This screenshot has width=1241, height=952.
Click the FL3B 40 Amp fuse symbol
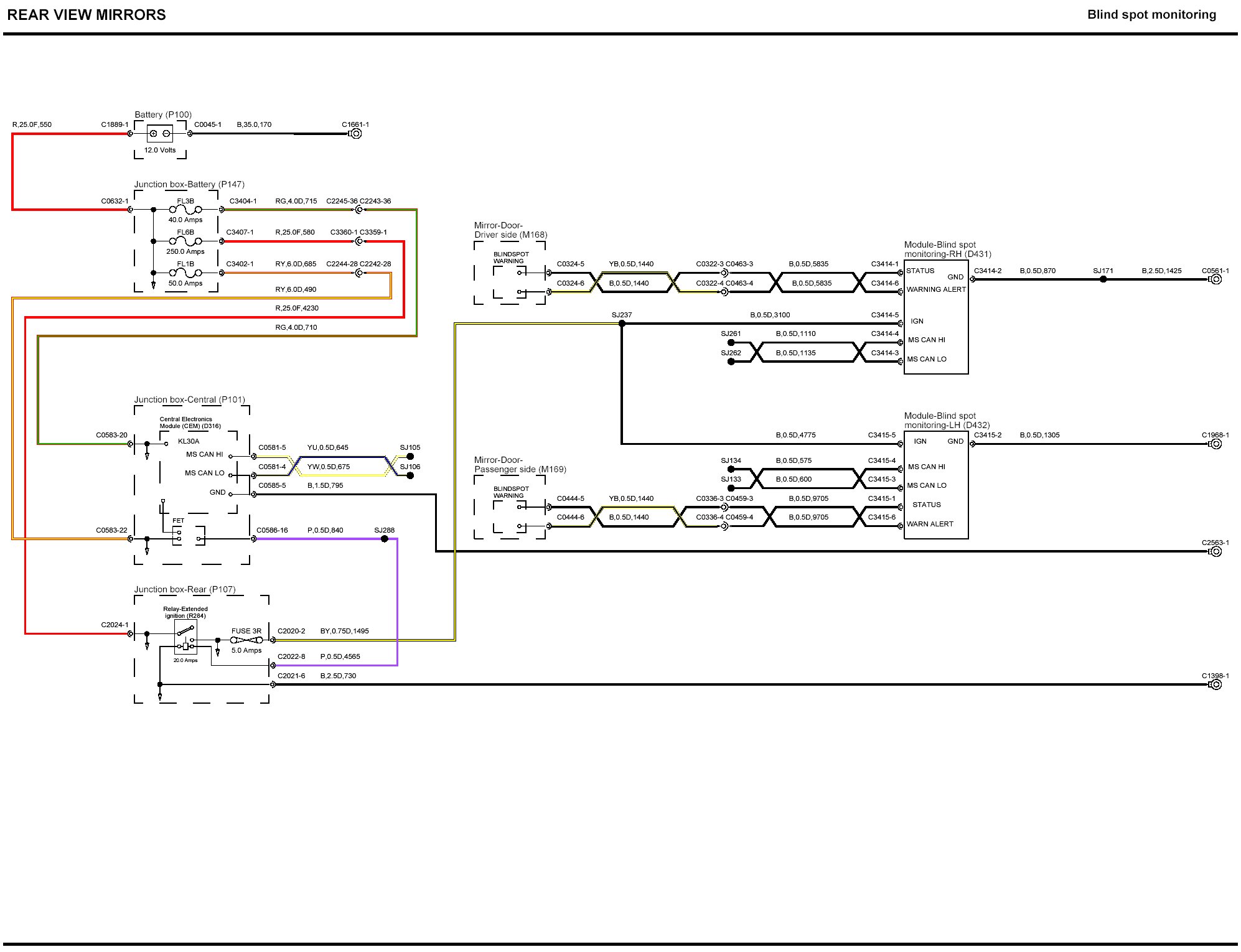185,210
